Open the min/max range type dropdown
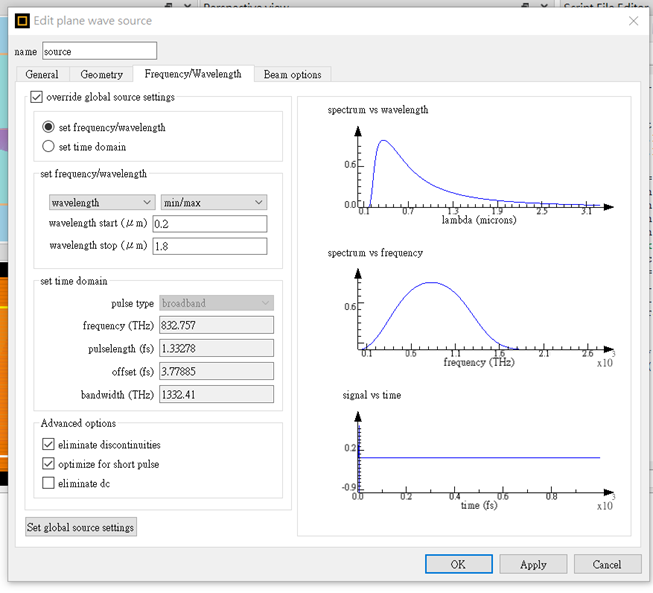The width and height of the screenshot is (653, 593). coord(214,202)
